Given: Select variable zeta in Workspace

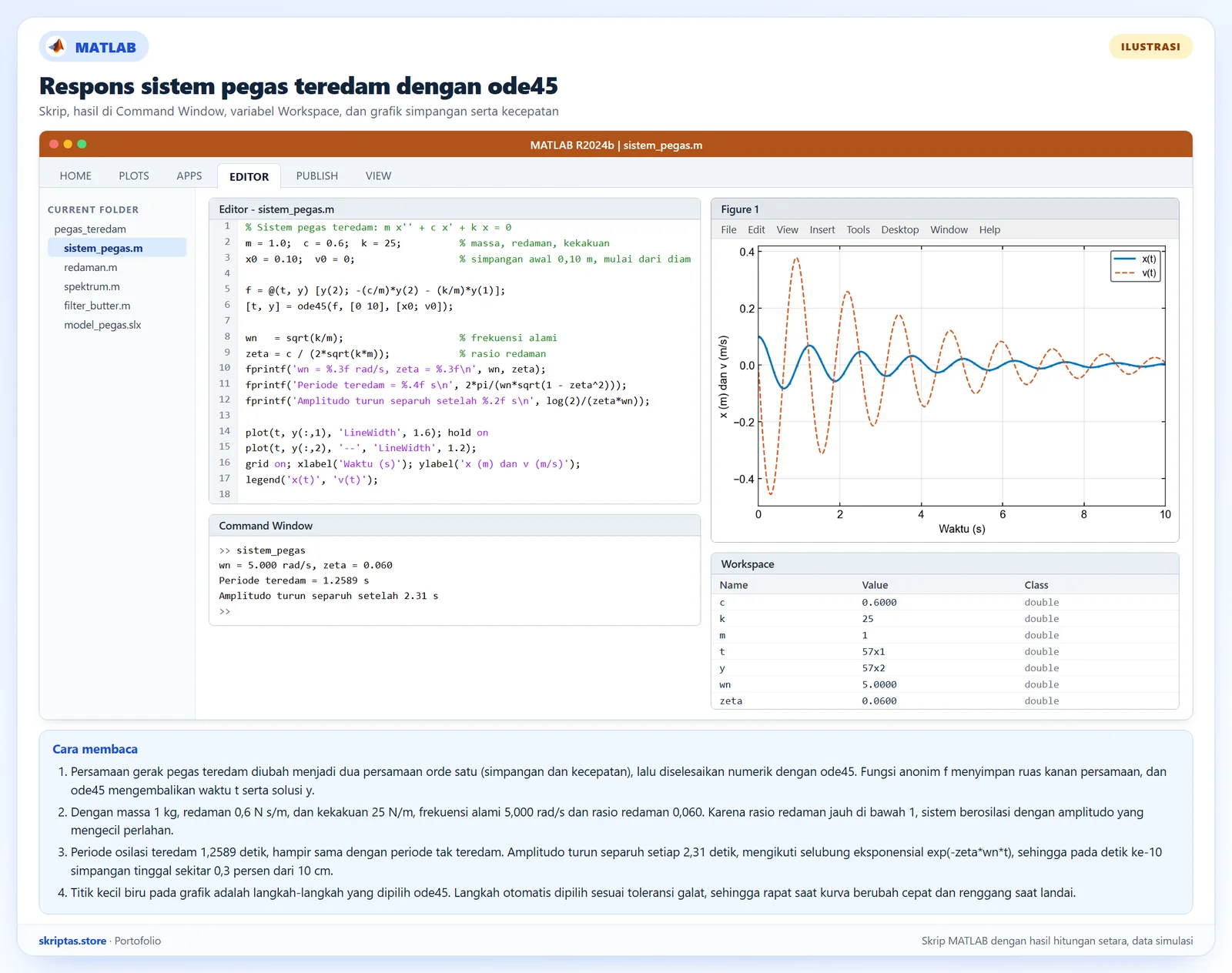Looking at the screenshot, I should pos(945,701).
